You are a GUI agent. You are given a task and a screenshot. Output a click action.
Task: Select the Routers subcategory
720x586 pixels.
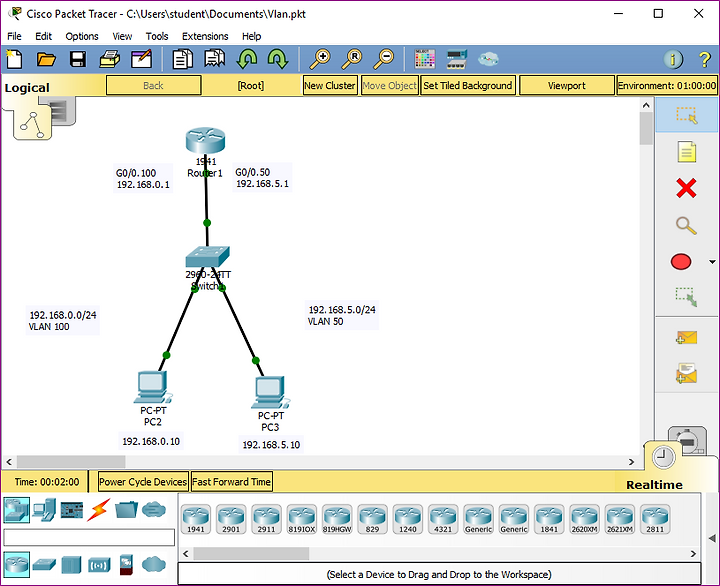tap(17, 564)
